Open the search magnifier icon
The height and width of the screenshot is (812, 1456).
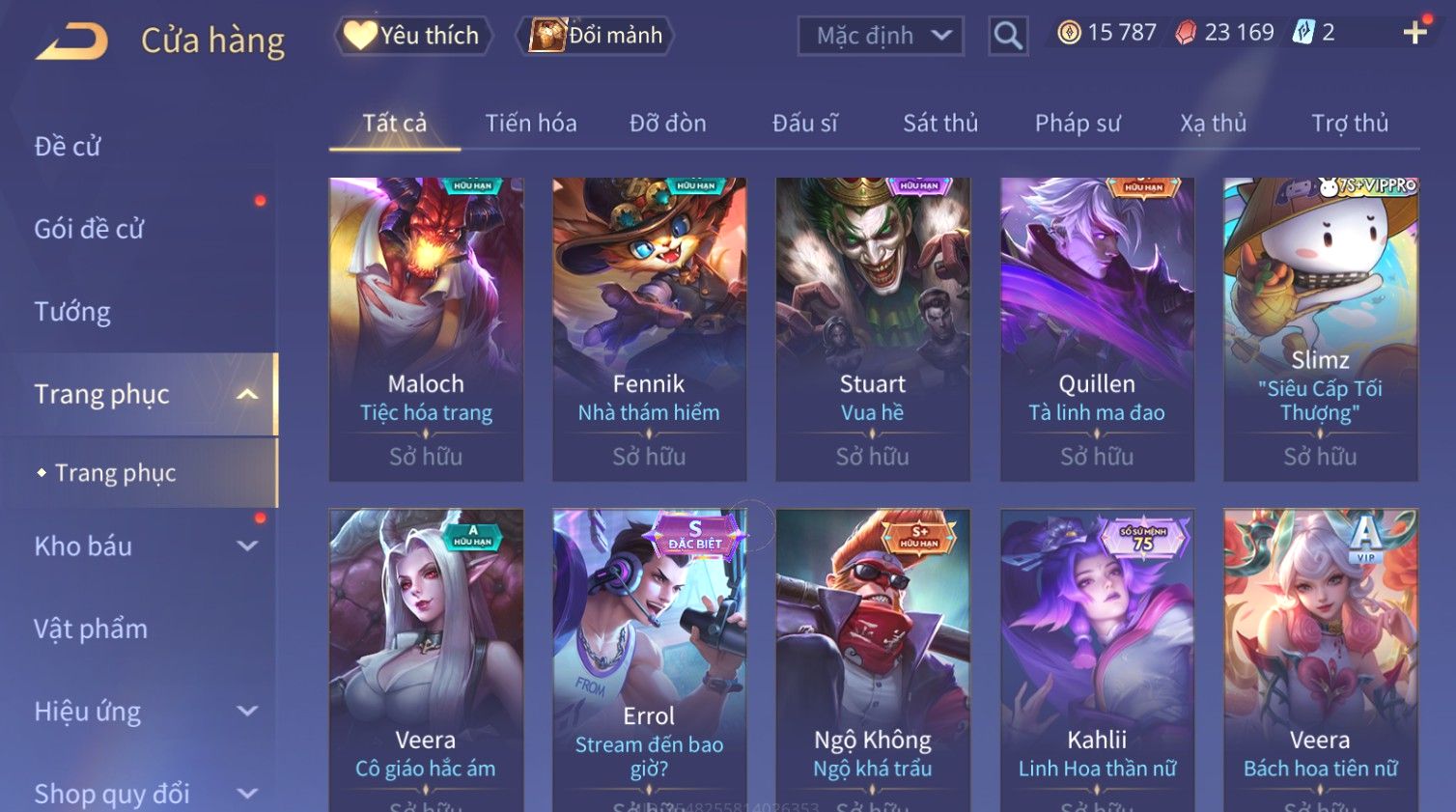(1007, 36)
